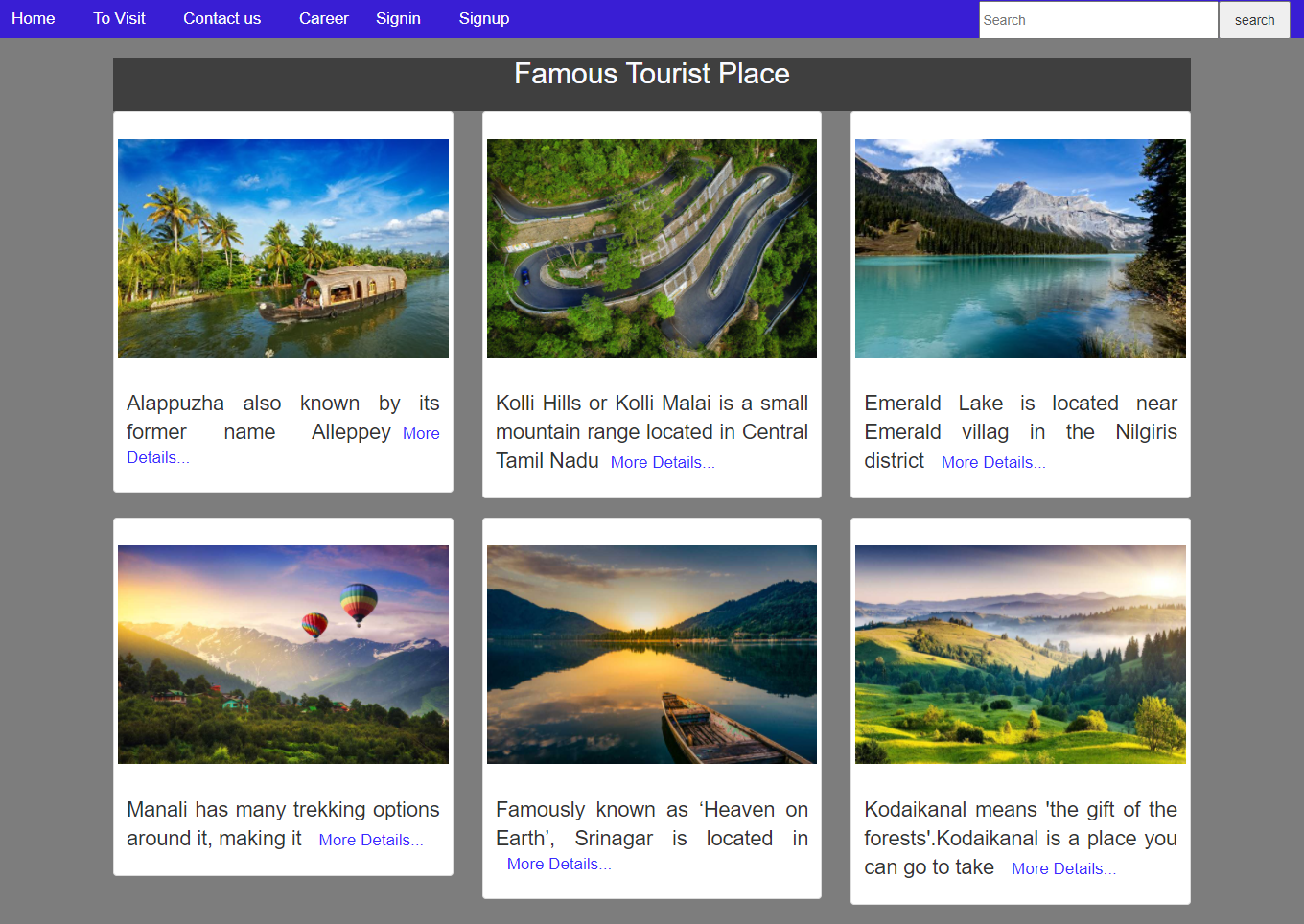Follow More Details link for Kolli Hills
Viewport: 1304px width, 924px height.
tap(663, 462)
